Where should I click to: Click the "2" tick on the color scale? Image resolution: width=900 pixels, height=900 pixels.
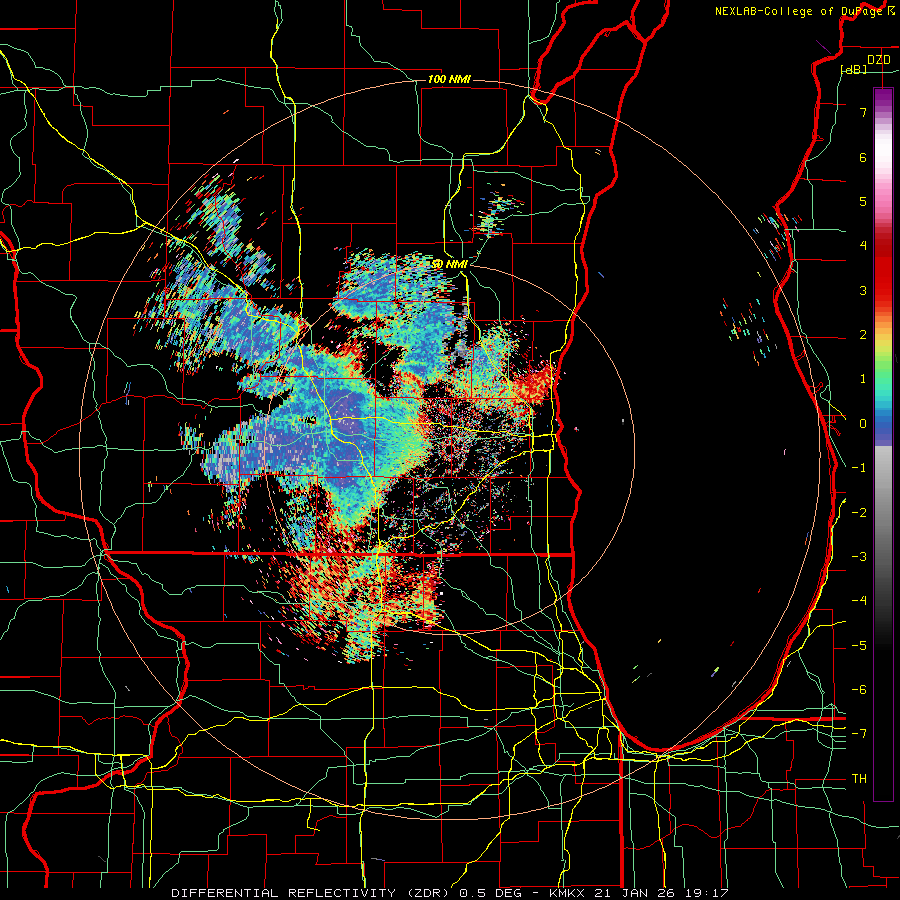[x=863, y=335]
